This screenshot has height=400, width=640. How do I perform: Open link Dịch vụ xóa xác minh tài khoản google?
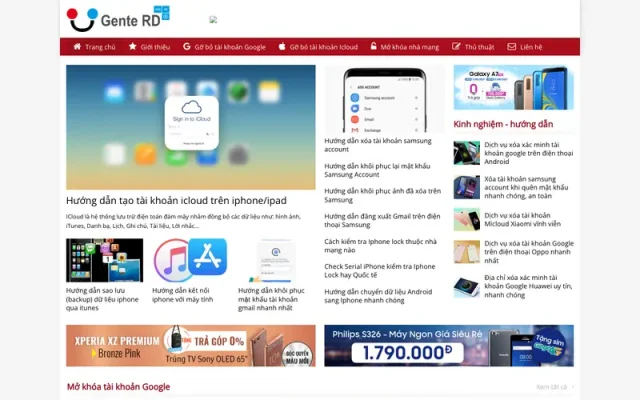[529, 153]
